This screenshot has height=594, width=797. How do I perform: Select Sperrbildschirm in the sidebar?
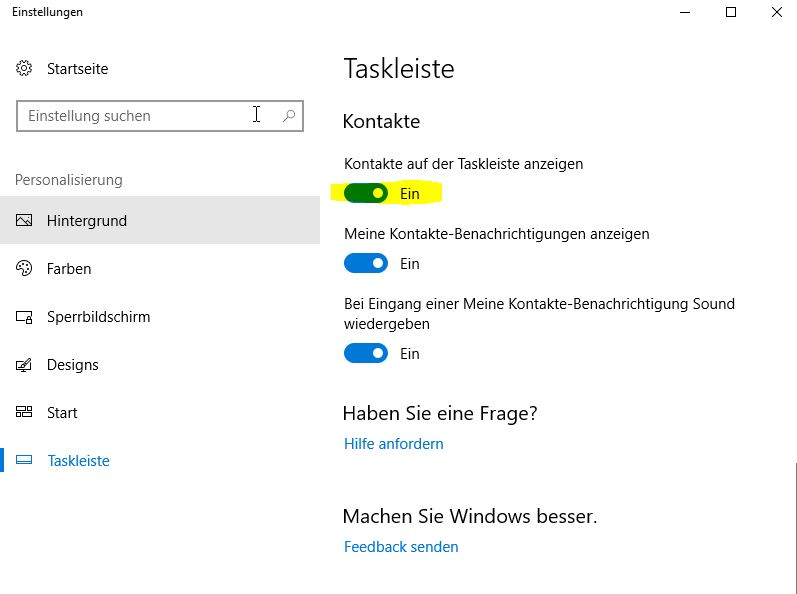pyautogui.click(x=160, y=317)
